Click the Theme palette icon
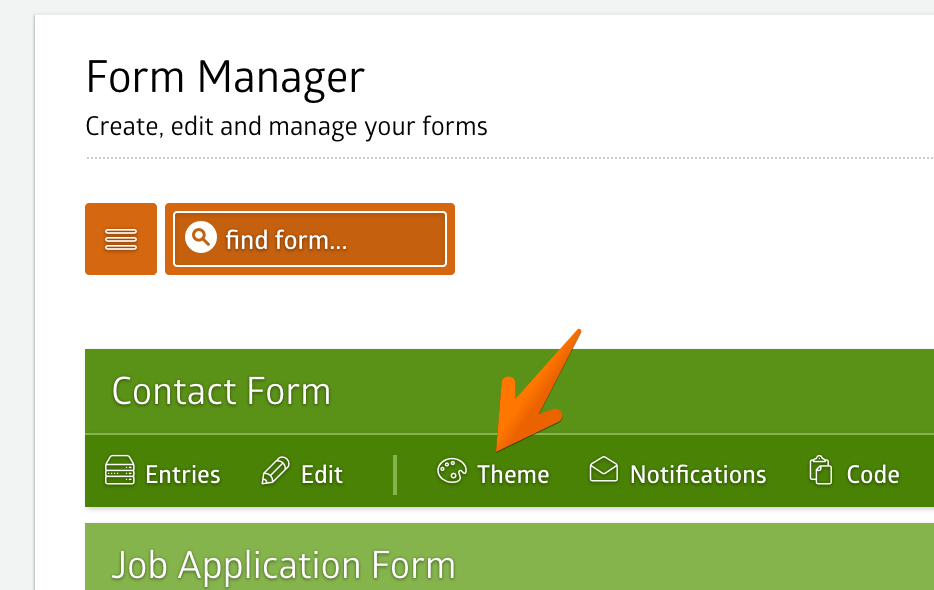The width and height of the screenshot is (934, 590). (452, 471)
